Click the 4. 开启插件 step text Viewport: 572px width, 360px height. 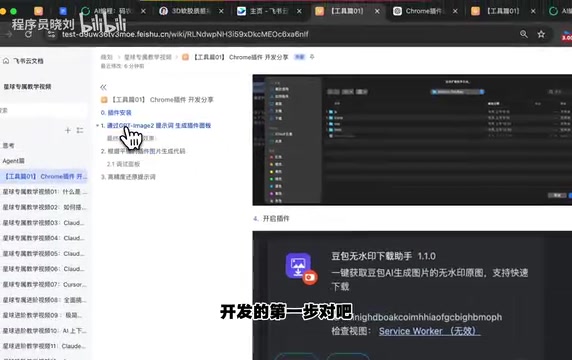click(x=271, y=218)
